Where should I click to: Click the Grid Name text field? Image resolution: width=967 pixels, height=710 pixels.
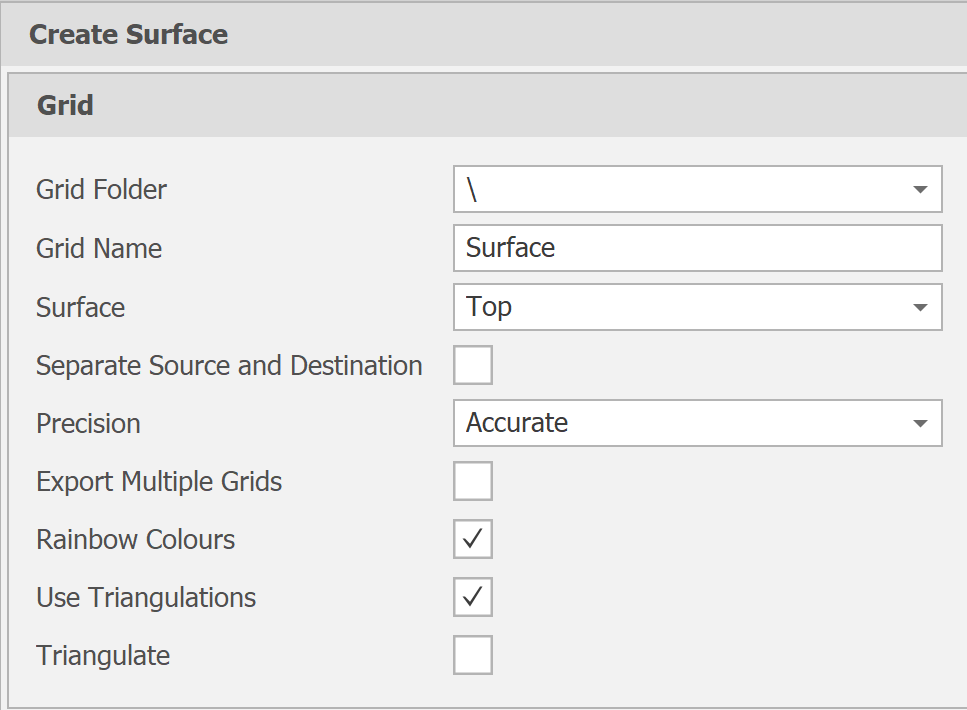pos(697,248)
